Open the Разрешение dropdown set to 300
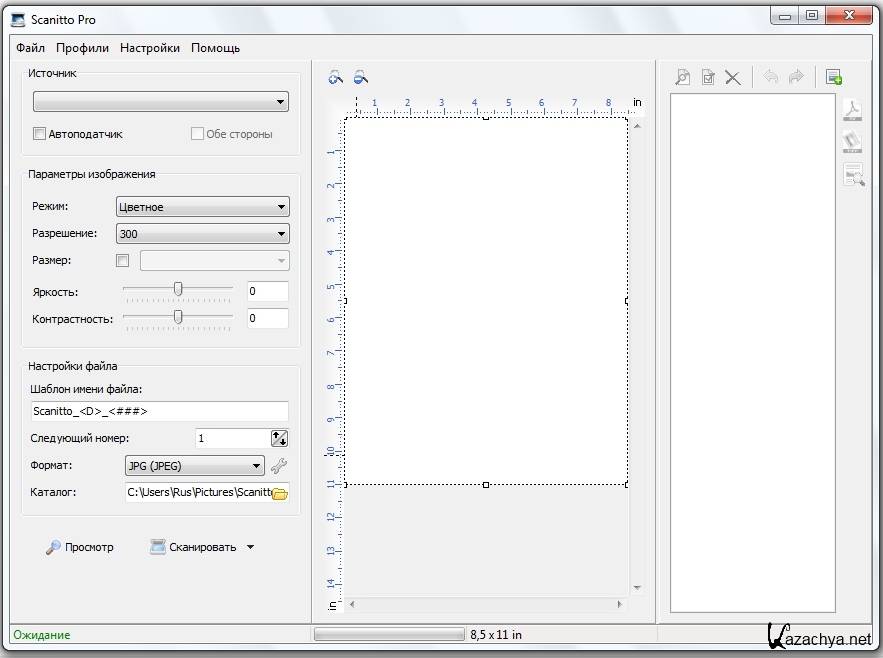Viewport: 883px width, 658px height. click(203, 234)
